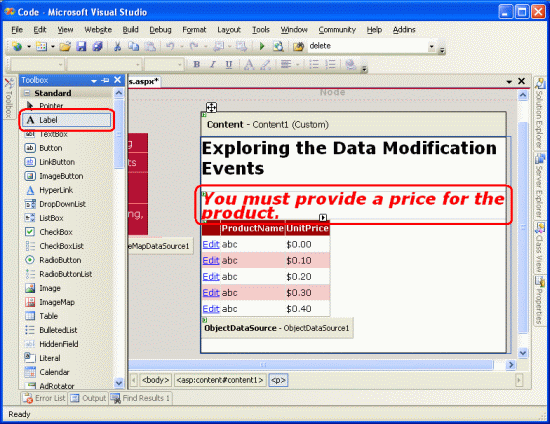Click the Toolbox scroll down arrow
Viewport: 550px width, 424px height.
pos(119,383)
